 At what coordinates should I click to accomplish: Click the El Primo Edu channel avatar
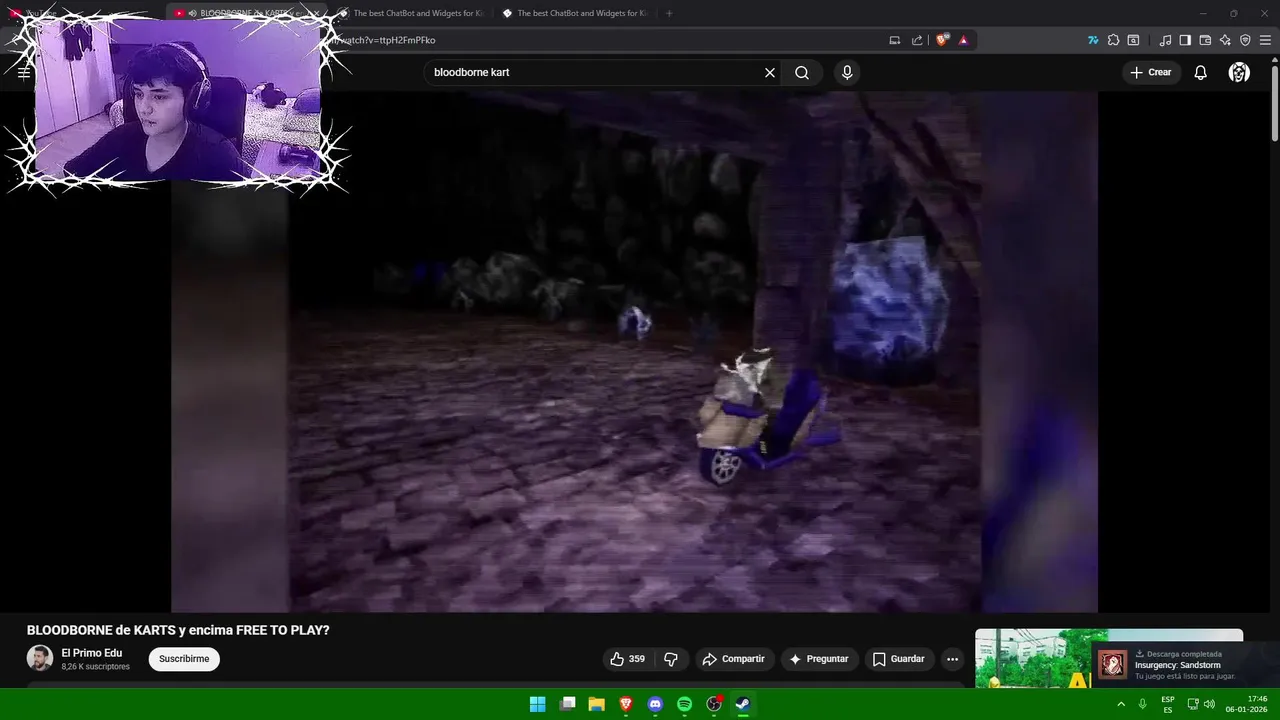(40, 658)
